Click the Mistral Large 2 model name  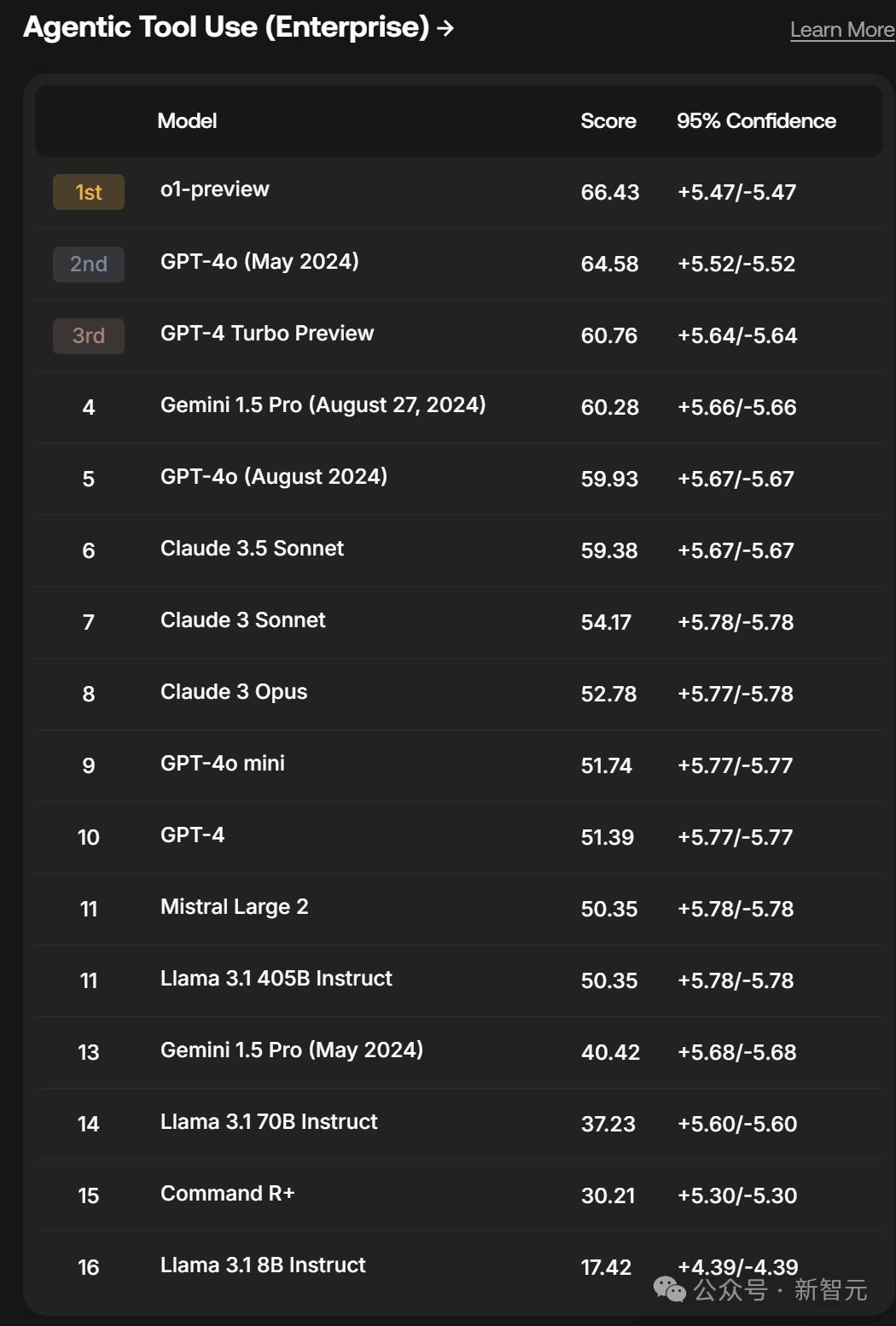click(x=235, y=906)
